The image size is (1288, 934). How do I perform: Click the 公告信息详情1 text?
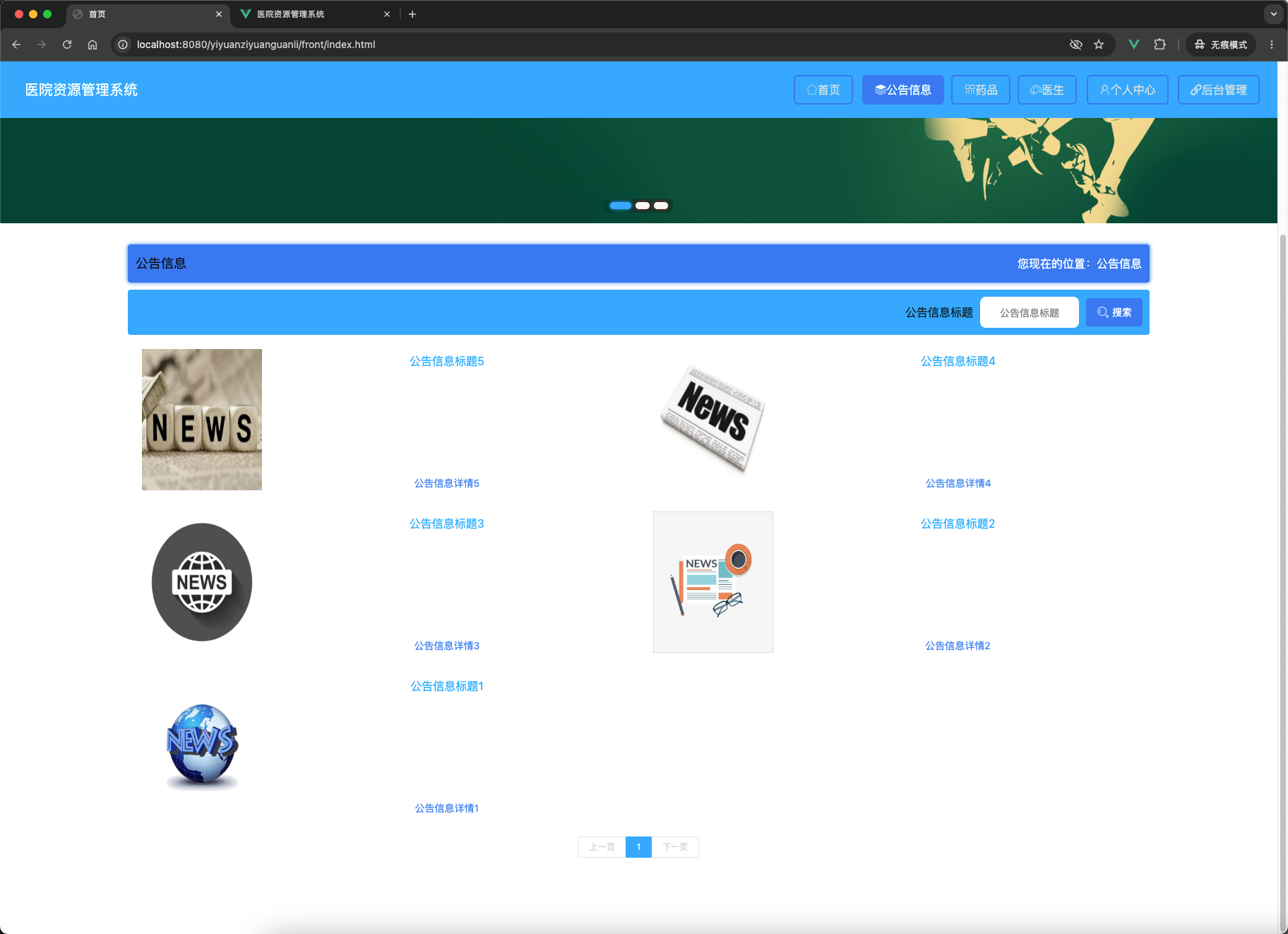(447, 808)
